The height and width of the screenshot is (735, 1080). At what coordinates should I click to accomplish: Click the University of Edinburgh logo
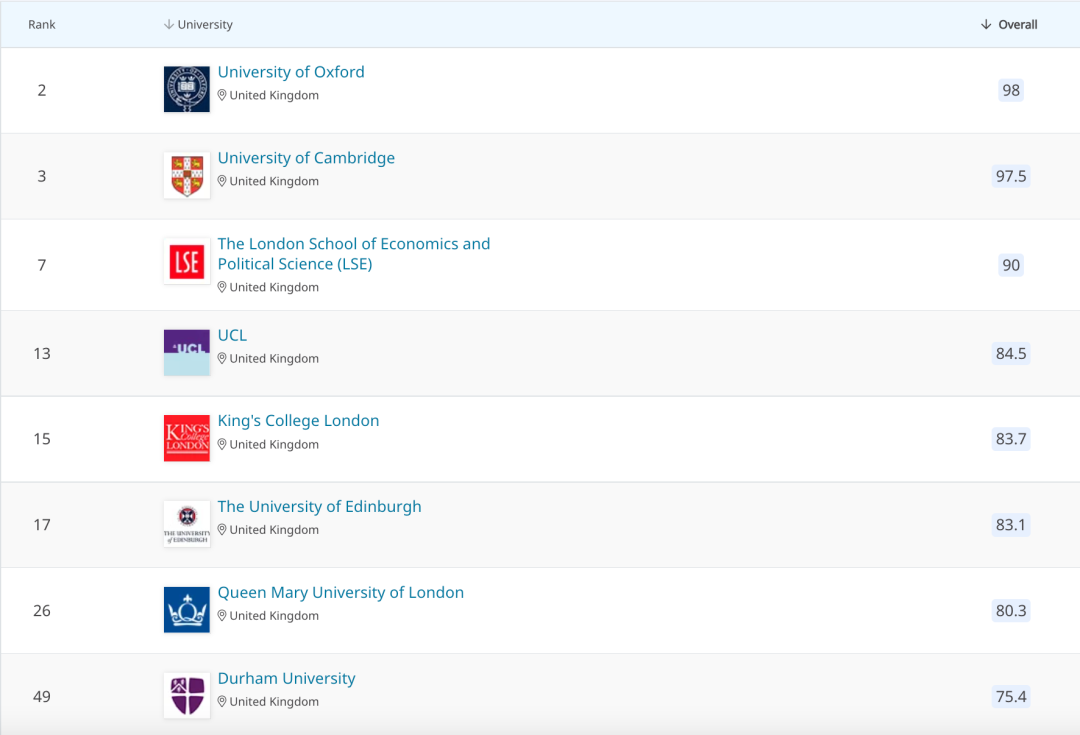pos(187,524)
